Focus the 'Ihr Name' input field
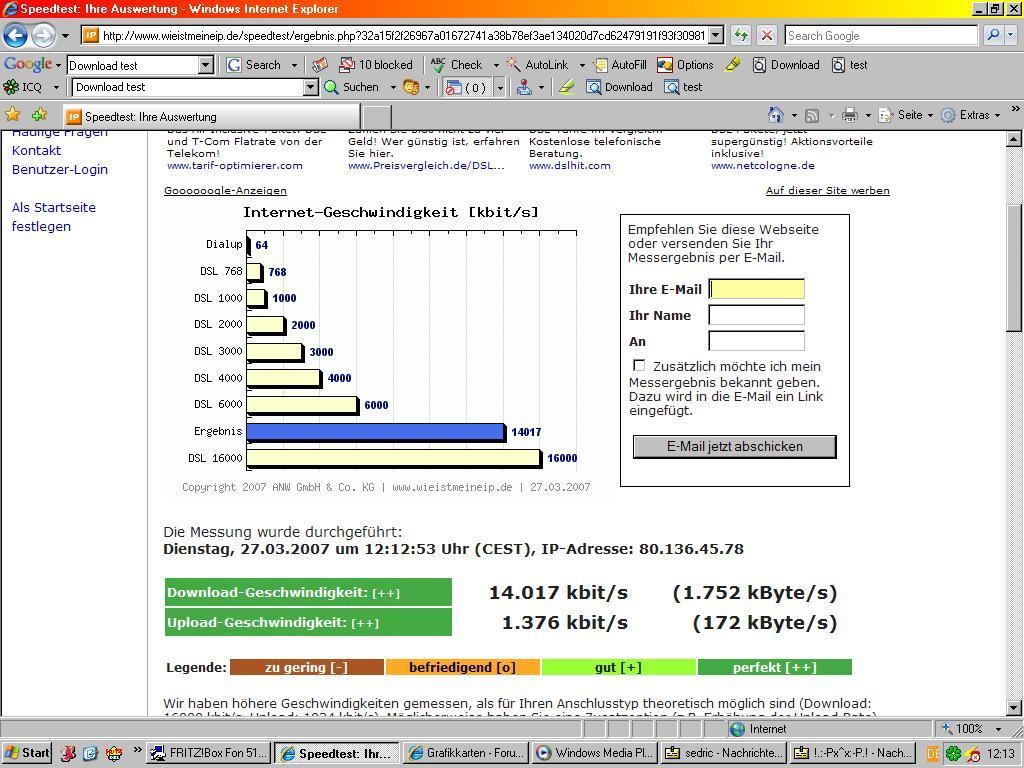 click(756, 315)
